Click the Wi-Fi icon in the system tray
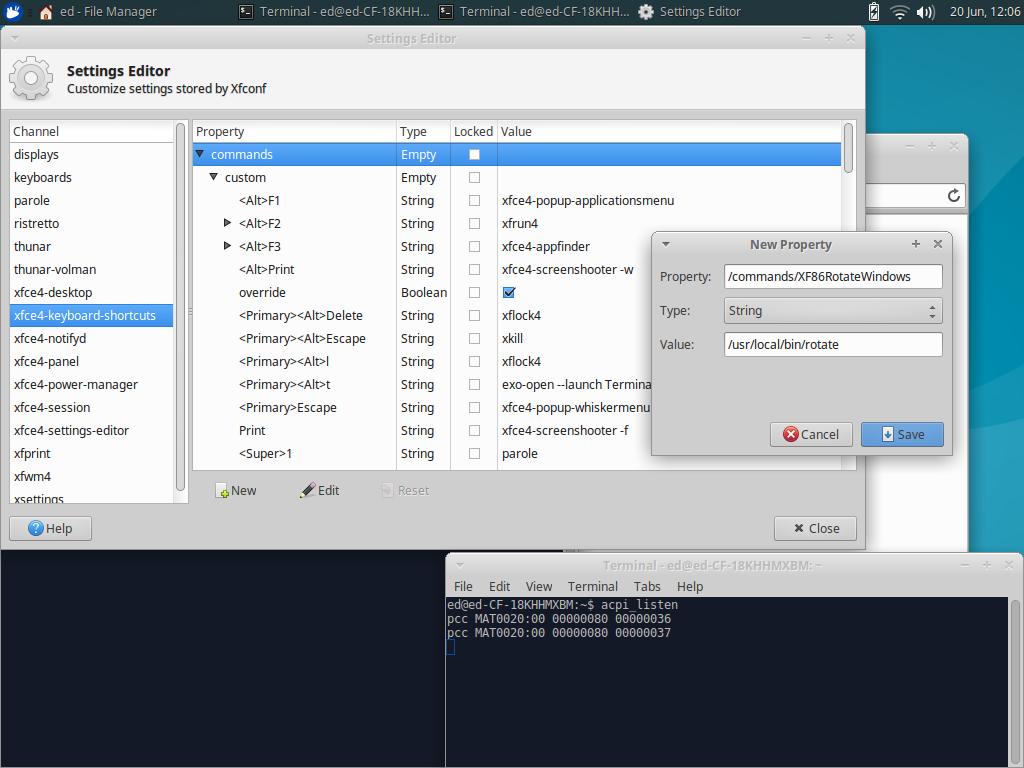The image size is (1024, 768). coord(900,12)
